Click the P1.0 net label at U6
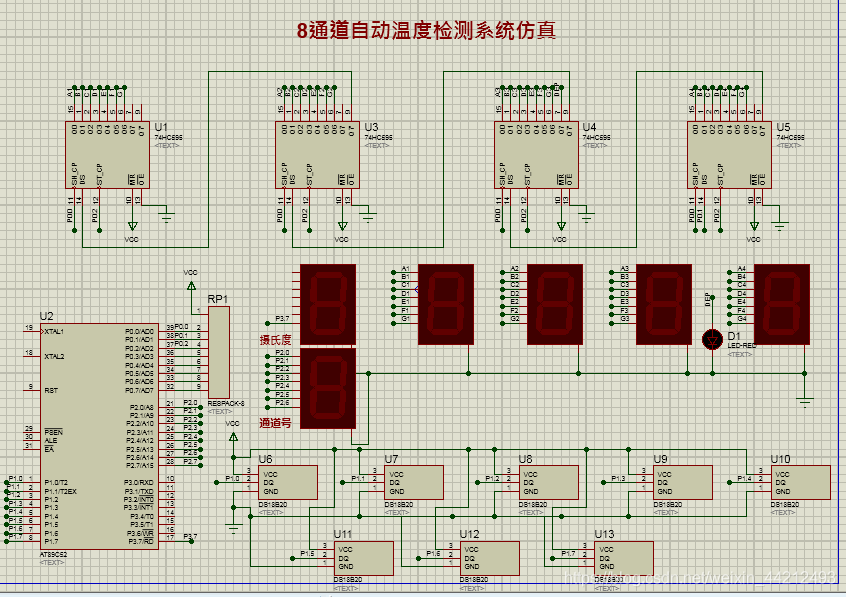This screenshot has width=846, height=597. (233, 478)
